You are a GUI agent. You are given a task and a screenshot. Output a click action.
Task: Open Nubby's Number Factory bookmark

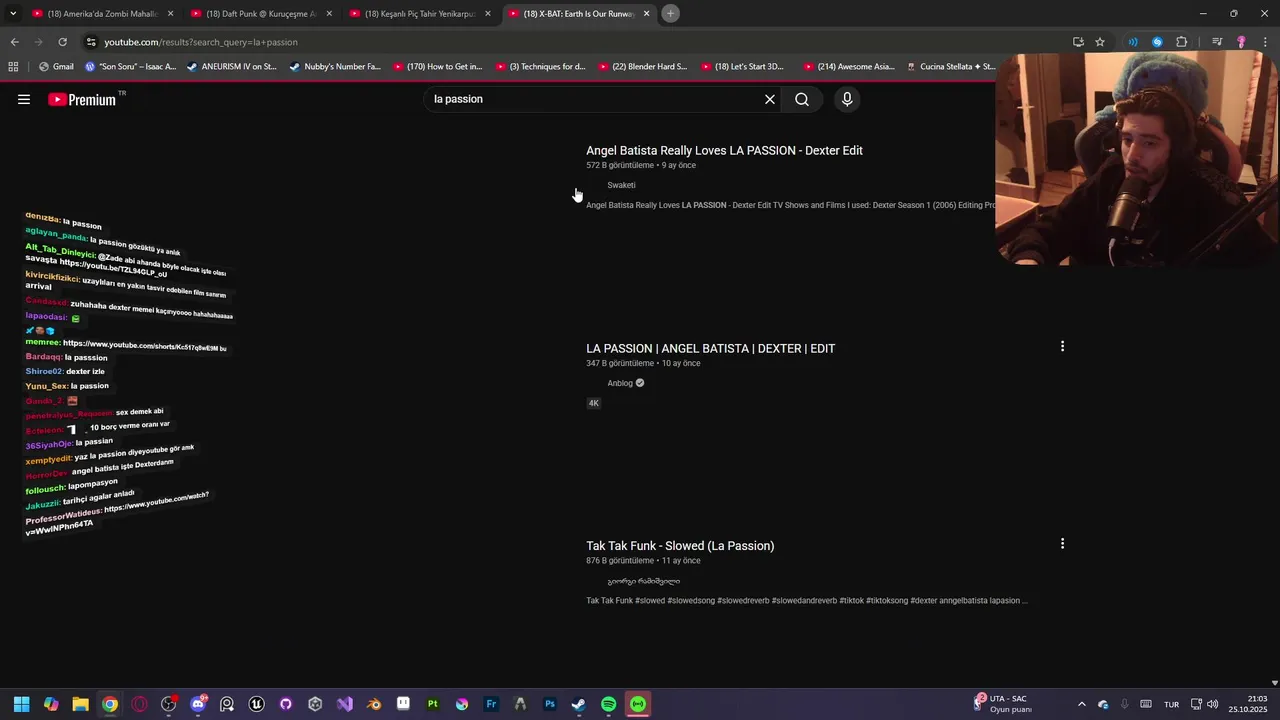tap(335, 67)
